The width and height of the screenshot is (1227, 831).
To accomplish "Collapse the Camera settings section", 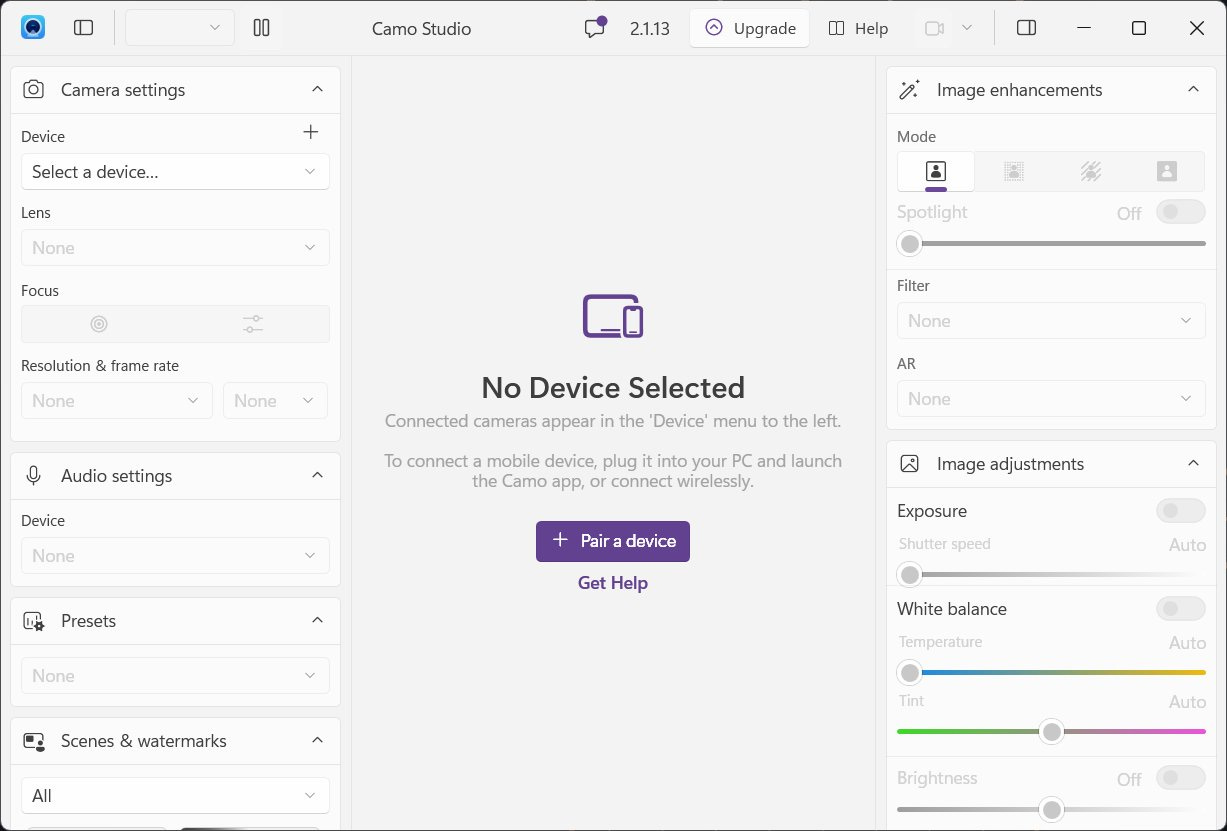I will (318, 89).
